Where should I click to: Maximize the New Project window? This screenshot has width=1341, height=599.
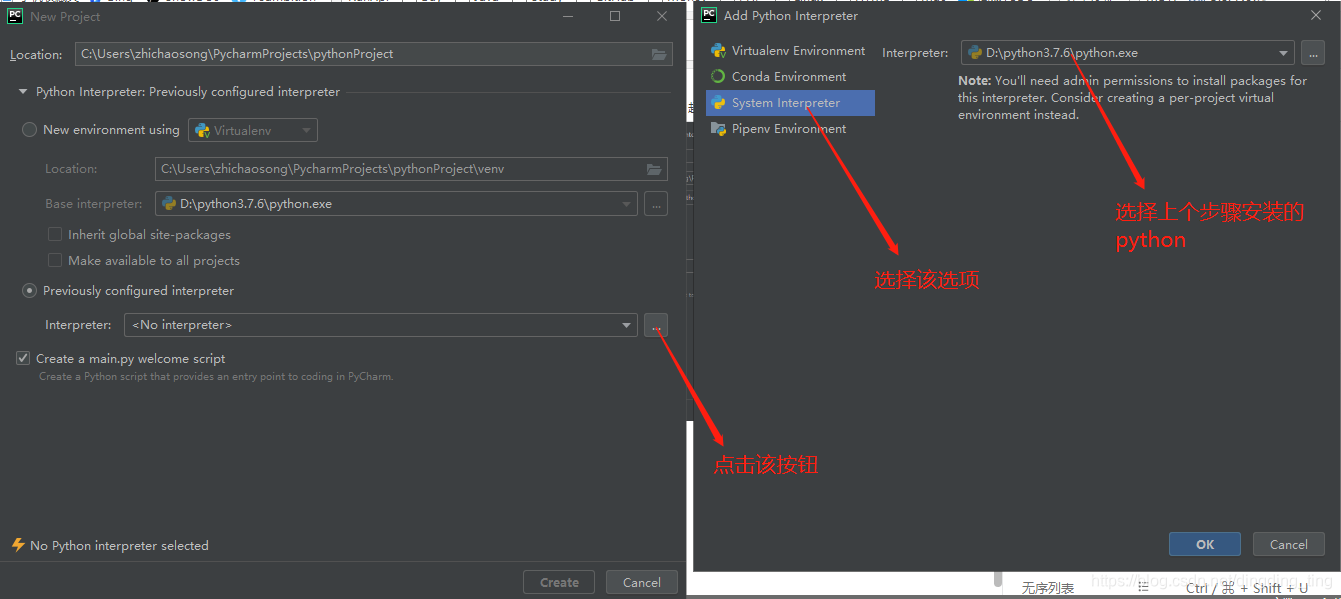point(615,16)
